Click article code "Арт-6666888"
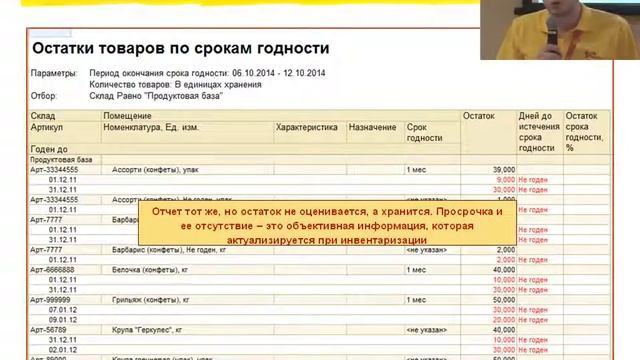640x360 pixels. pyautogui.click(x=52, y=270)
